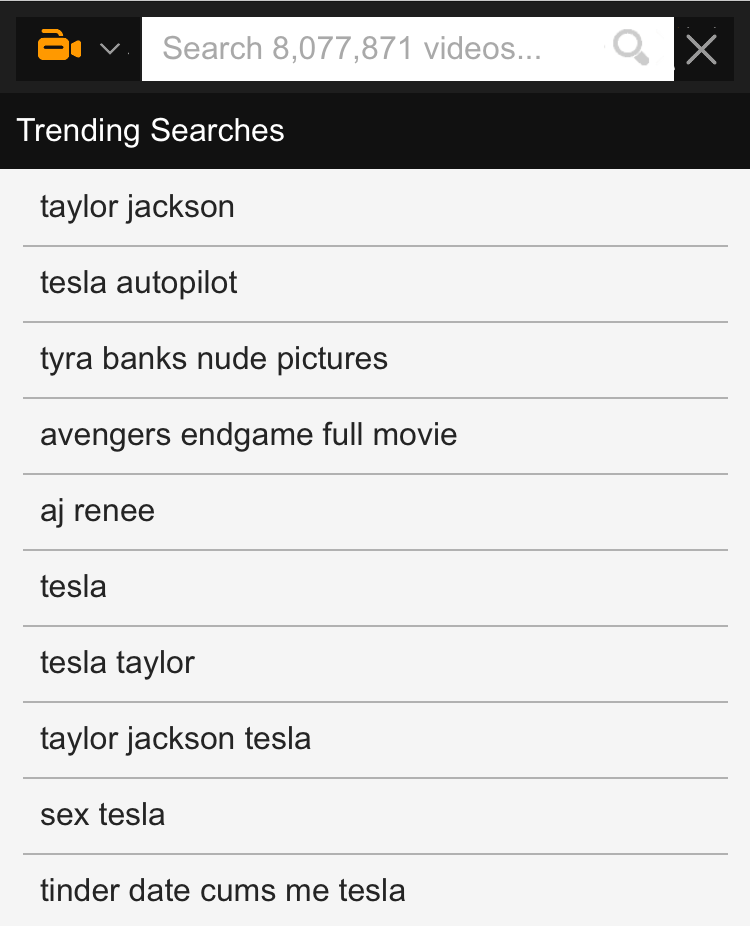Choose the "tesla autopilot" trending search
Image resolution: width=750 pixels, height=926 pixels.
pyautogui.click(x=139, y=283)
